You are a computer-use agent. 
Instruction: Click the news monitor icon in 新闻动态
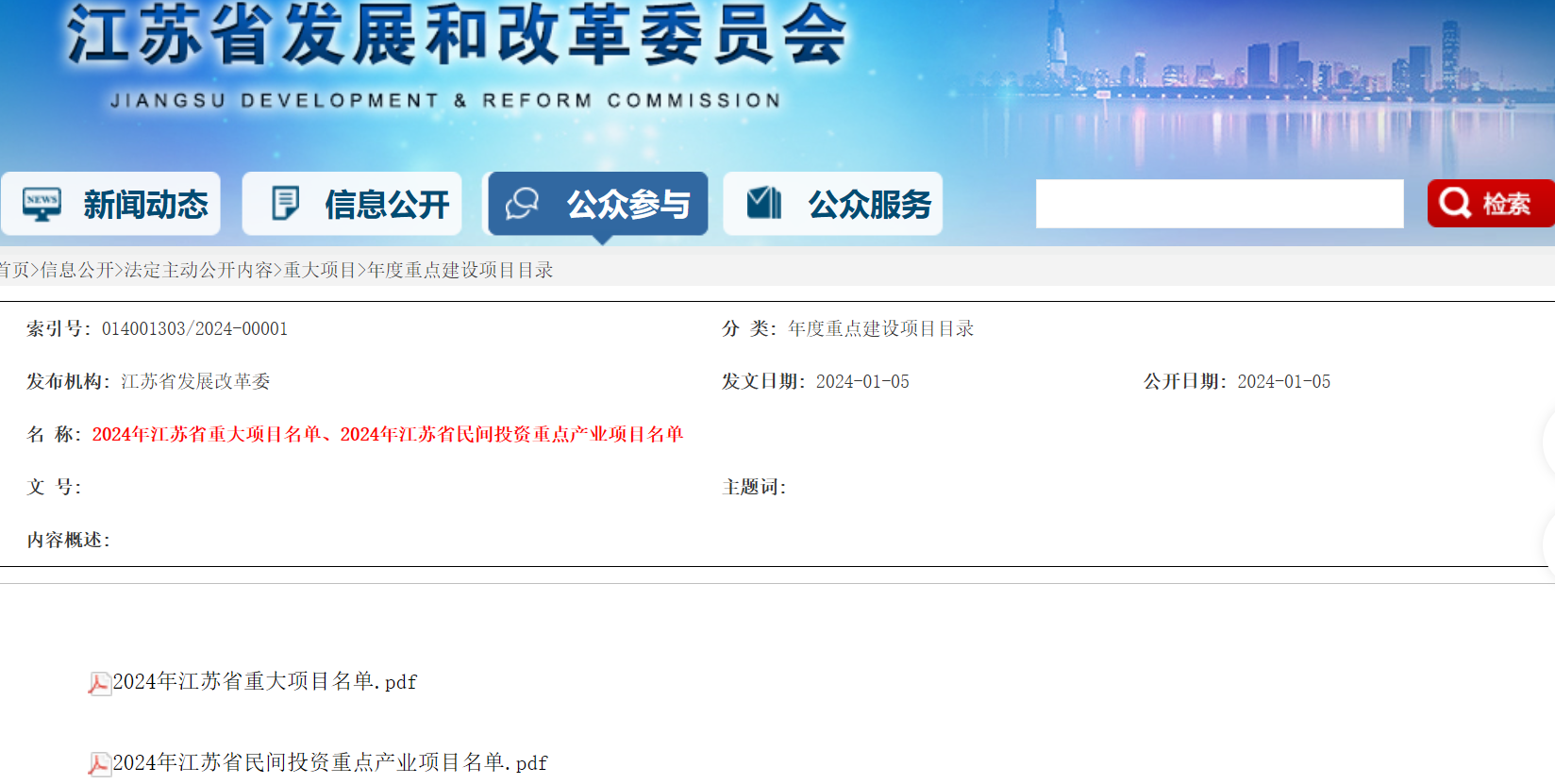42,204
